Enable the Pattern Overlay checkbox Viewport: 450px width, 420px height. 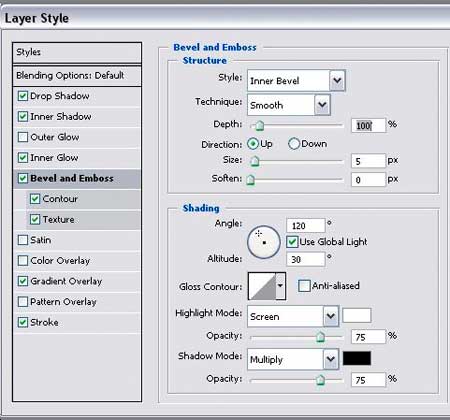(x=23, y=302)
